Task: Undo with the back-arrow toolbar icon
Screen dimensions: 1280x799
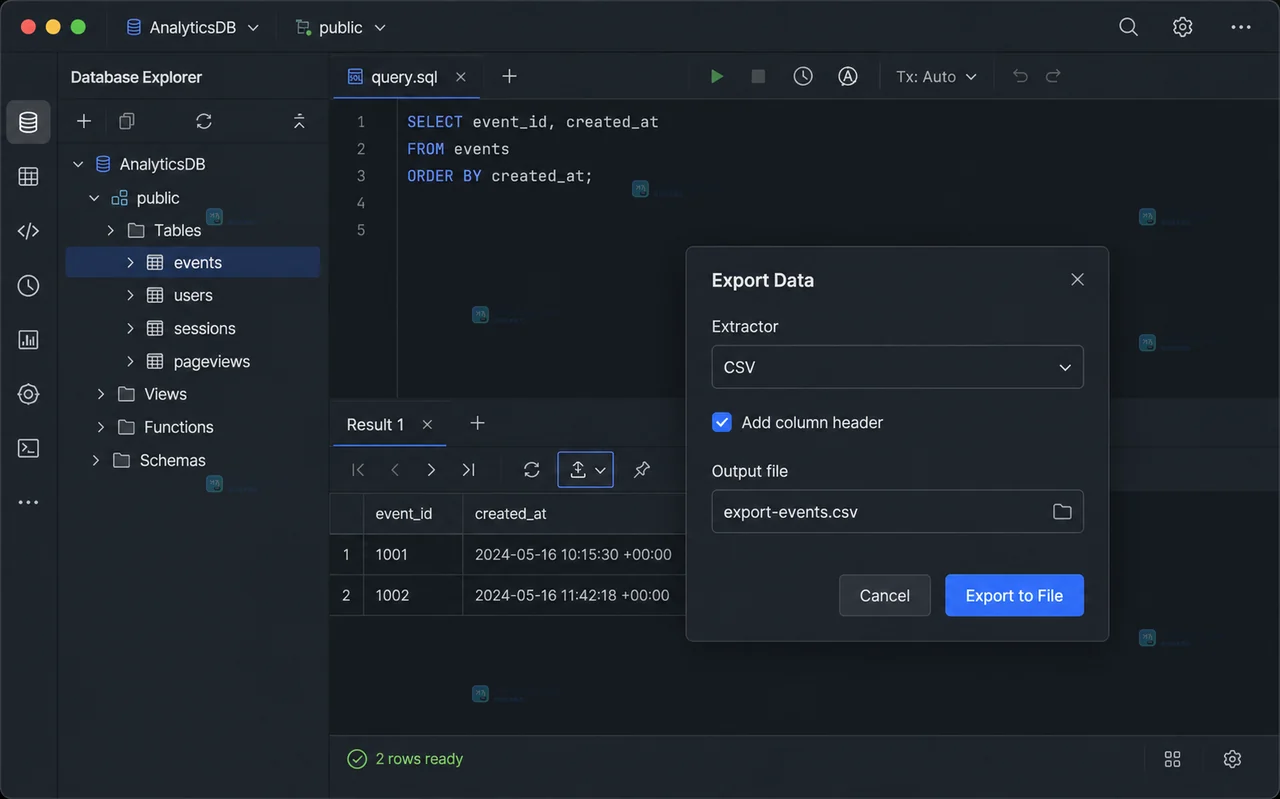Action: pos(1020,77)
